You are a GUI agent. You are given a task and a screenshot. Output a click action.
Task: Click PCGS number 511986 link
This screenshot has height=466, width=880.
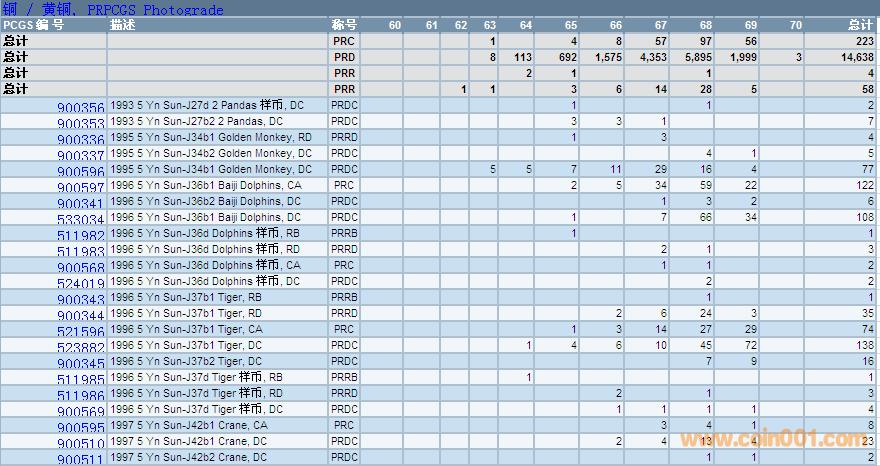click(x=81, y=396)
